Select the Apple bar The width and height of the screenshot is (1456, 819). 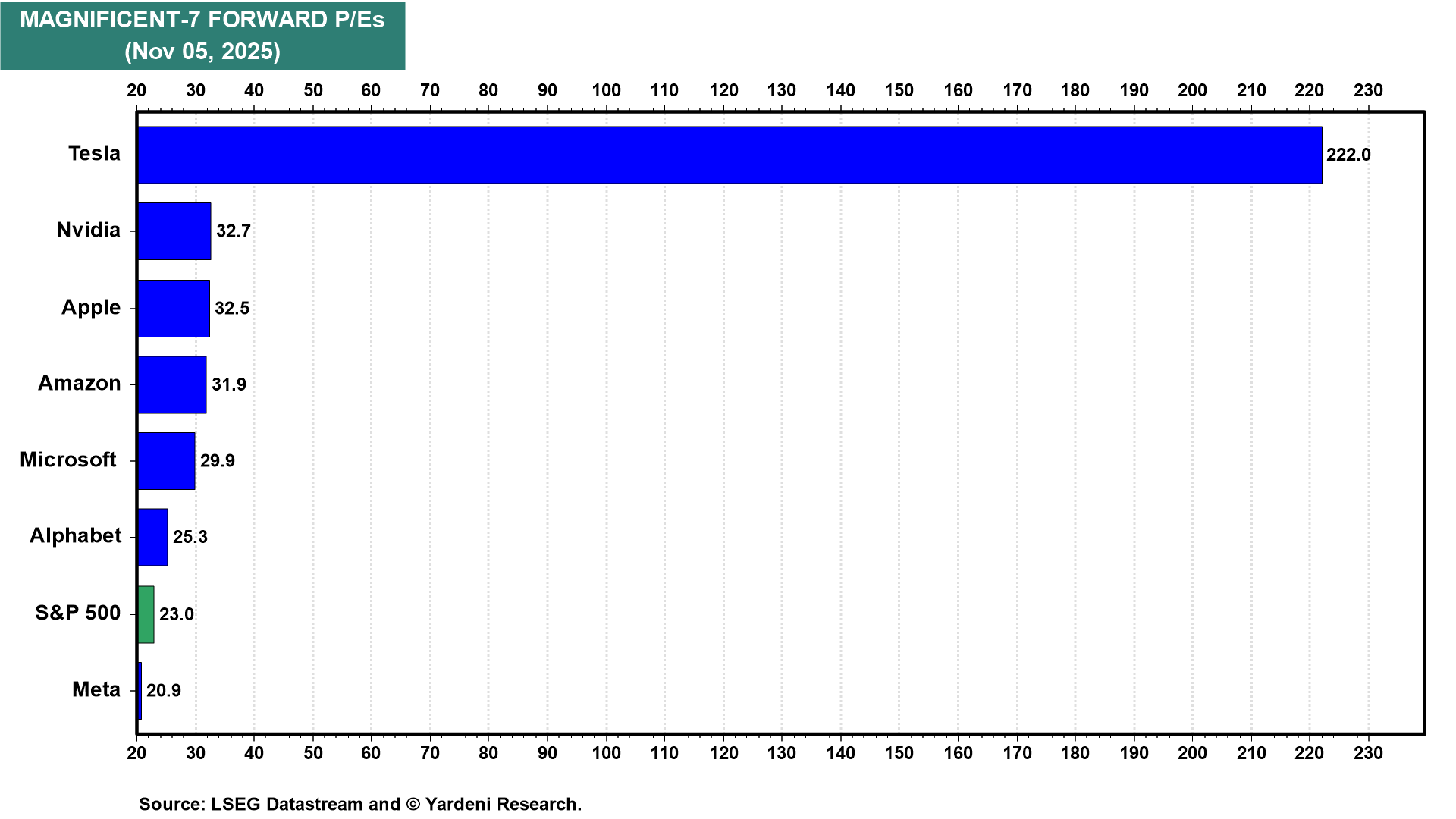(174, 308)
